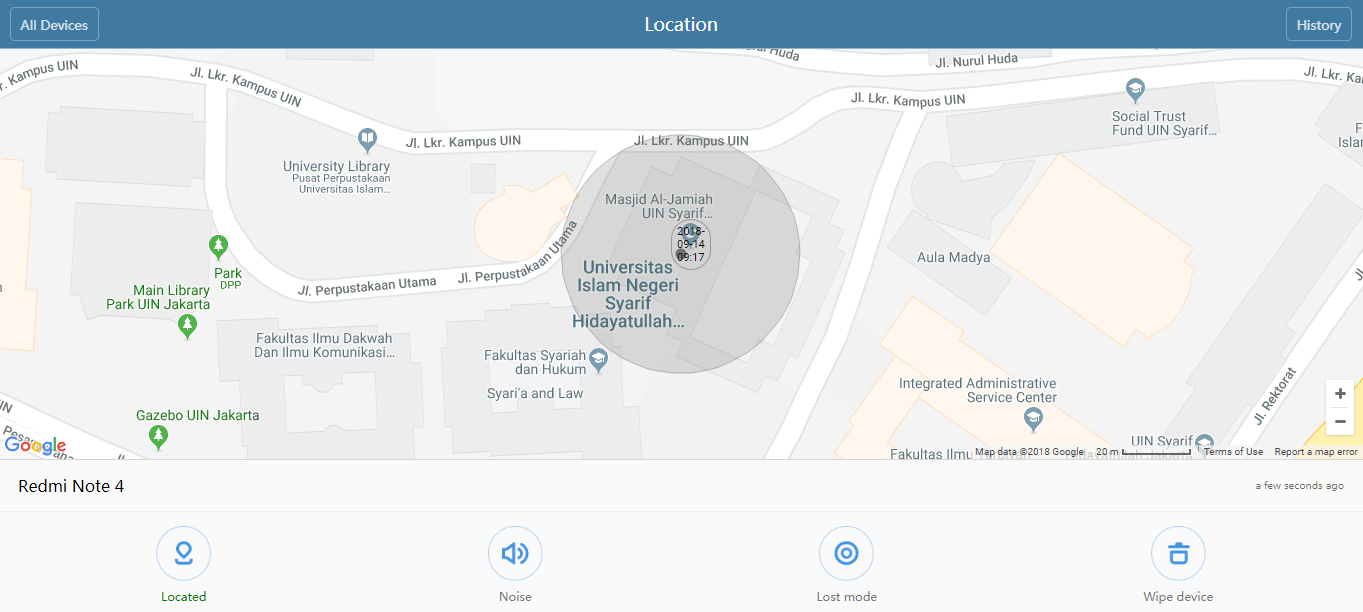Click the Fakultas Syariah dan Hukum marker
The width and height of the screenshot is (1363, 612).
pos(599,360)
